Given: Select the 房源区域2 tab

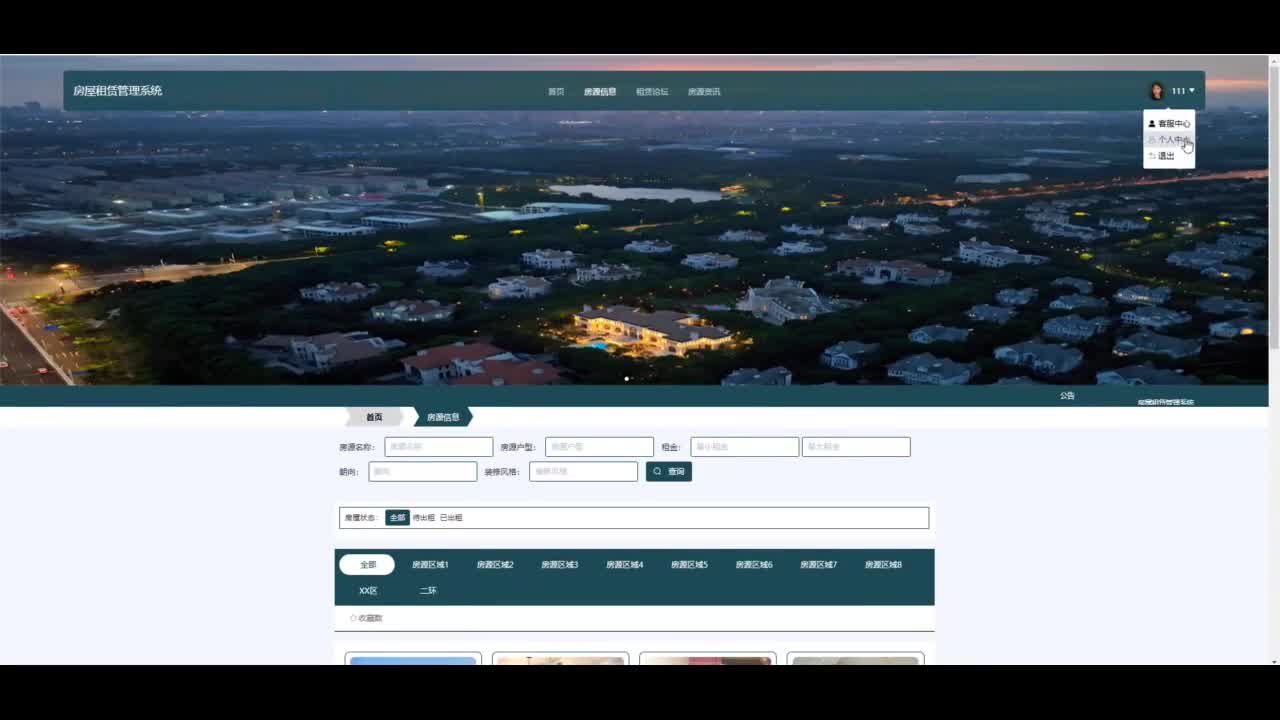Looking at the screenshot, I should point(495,565).
